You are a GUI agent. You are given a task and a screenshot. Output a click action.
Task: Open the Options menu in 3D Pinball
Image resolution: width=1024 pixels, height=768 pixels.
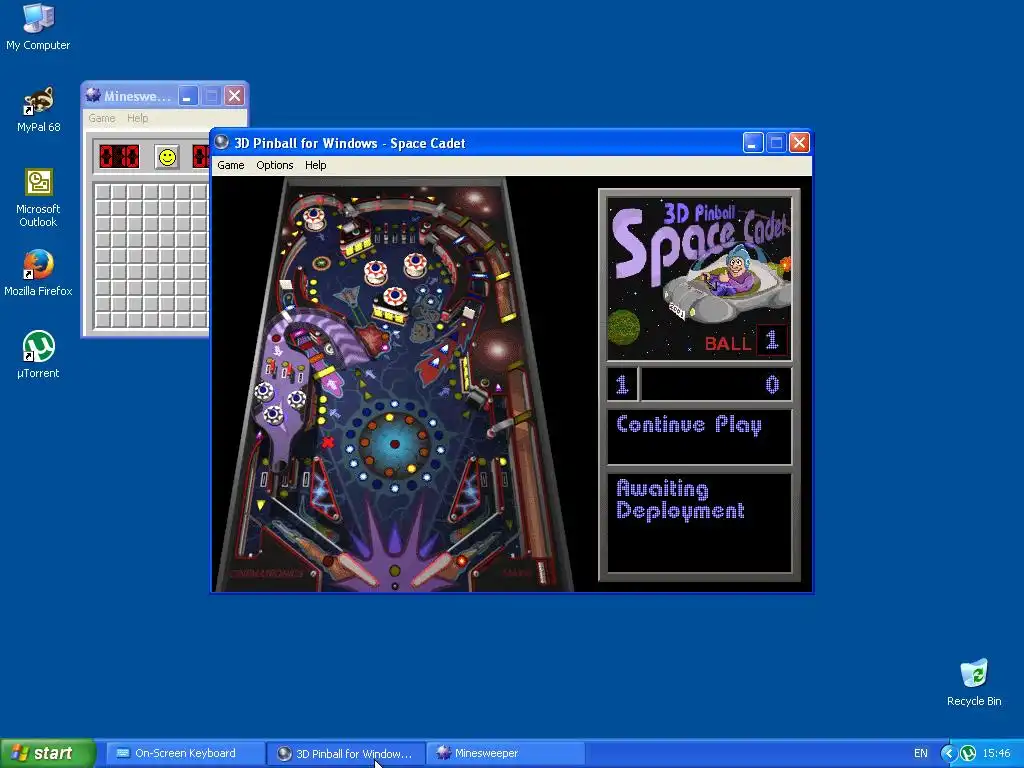(274, 165)
